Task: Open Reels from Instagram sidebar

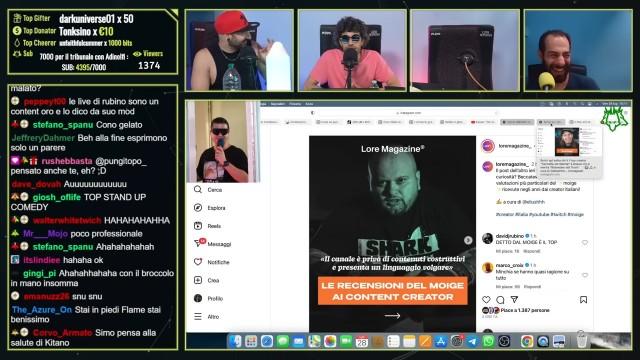Action: (207, 226)
